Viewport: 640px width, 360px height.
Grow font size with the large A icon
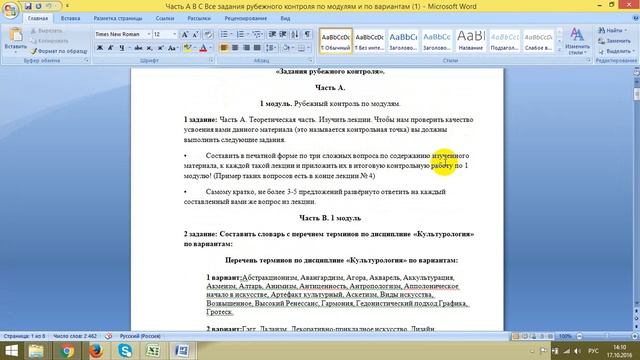(184, 34)
